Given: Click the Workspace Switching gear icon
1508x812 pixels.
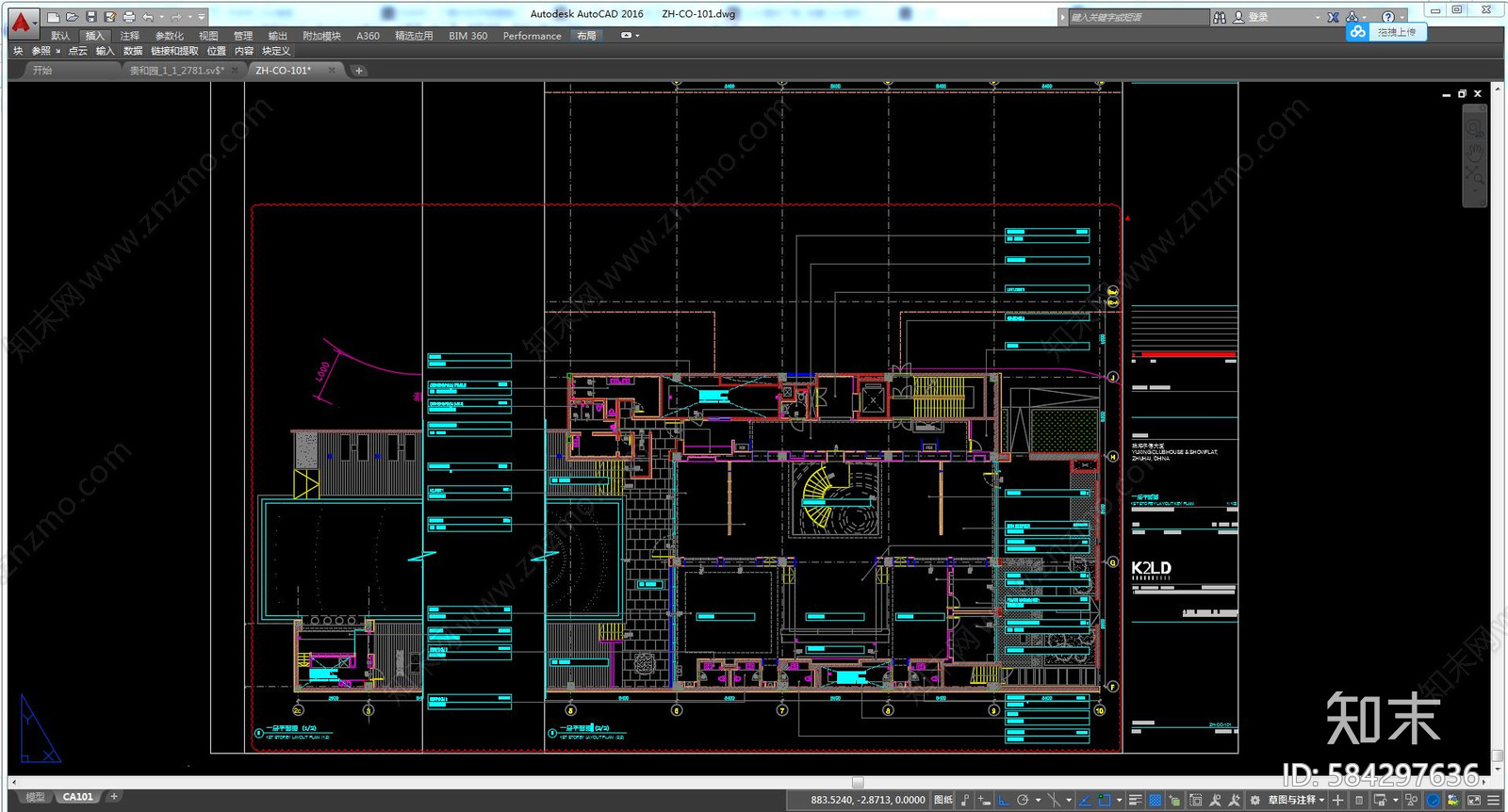Looking at the screenshot, I should pyautogui.click(x=1255, y=800).
